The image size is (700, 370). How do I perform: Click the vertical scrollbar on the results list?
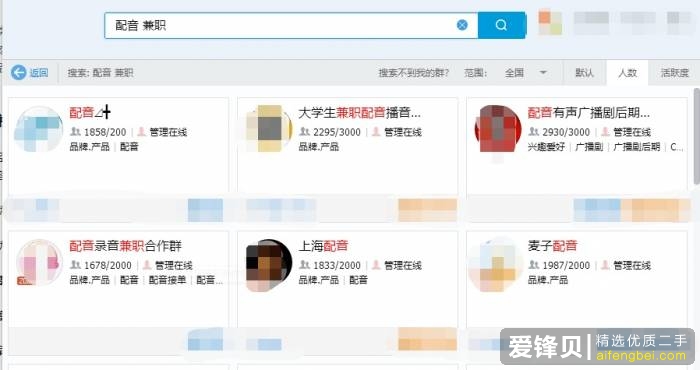696,136
